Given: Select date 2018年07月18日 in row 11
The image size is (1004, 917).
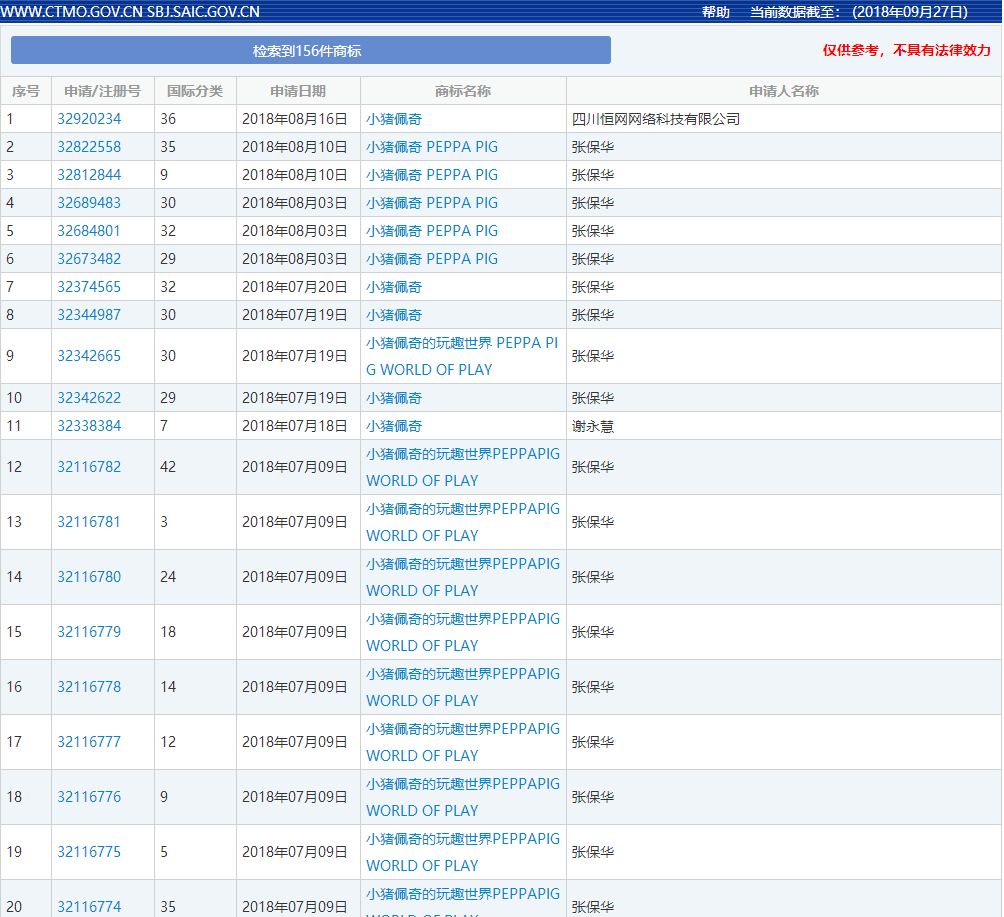Looking at the screenshot, I should [295, 426].
